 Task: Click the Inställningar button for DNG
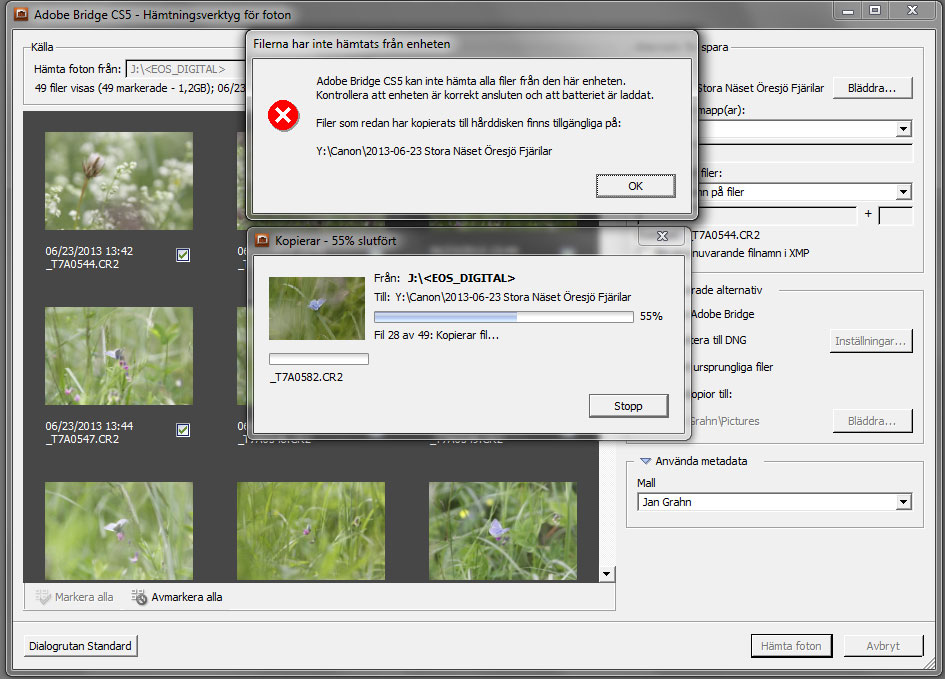(x=871, y=341)
